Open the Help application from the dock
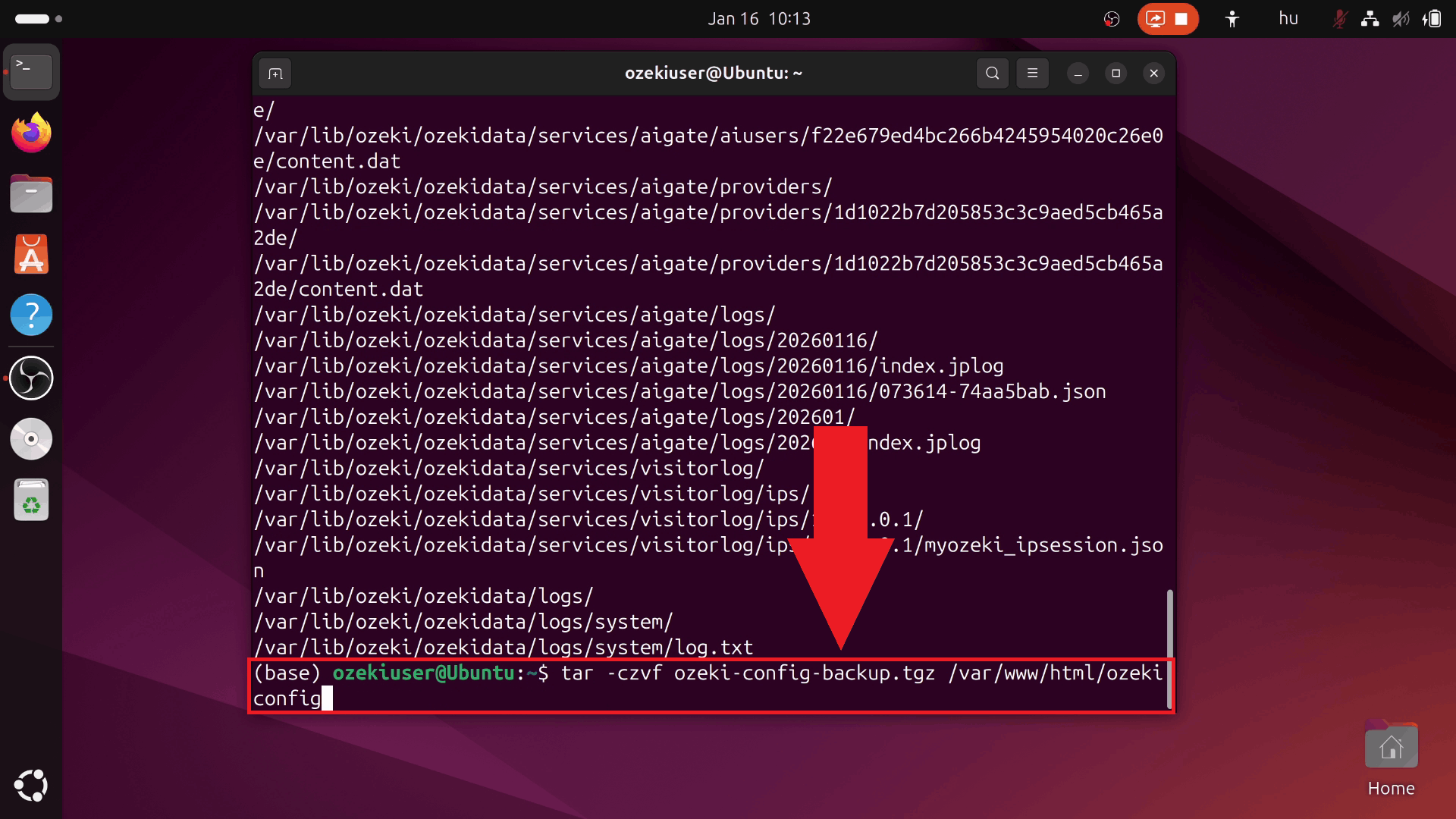This screenshot has width=1456, height=819. 31,315
